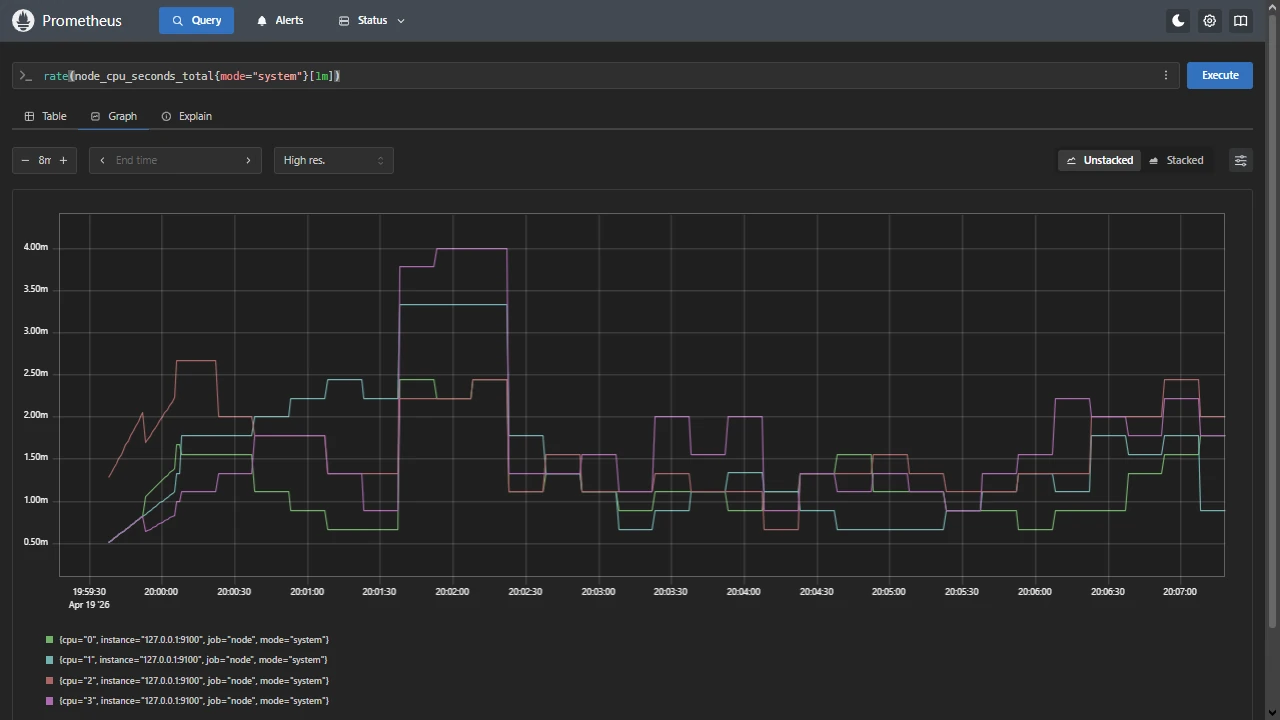Click the Prometheus logo icon
Screen dimensions: 1280x720
point(23,20)
